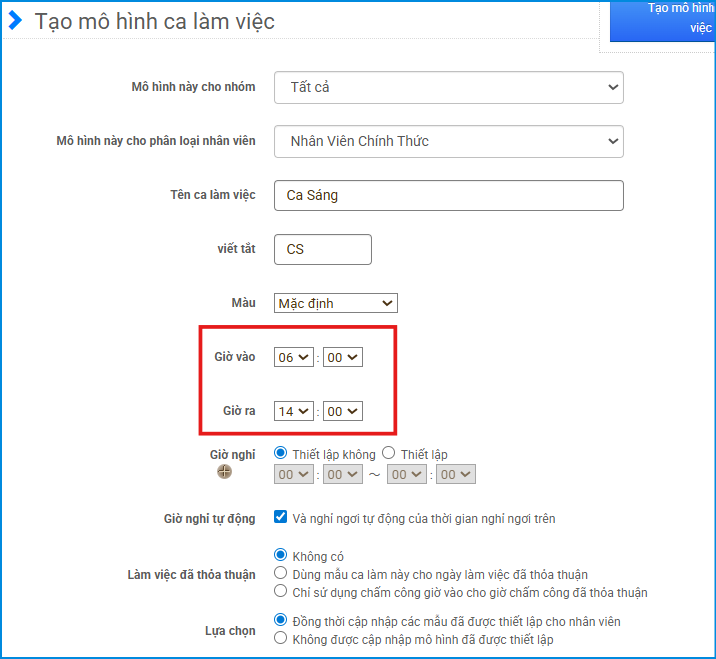The image size is (716, 659).
Task: Open the phân loại nhân viên dropdown
Action: 448,141
